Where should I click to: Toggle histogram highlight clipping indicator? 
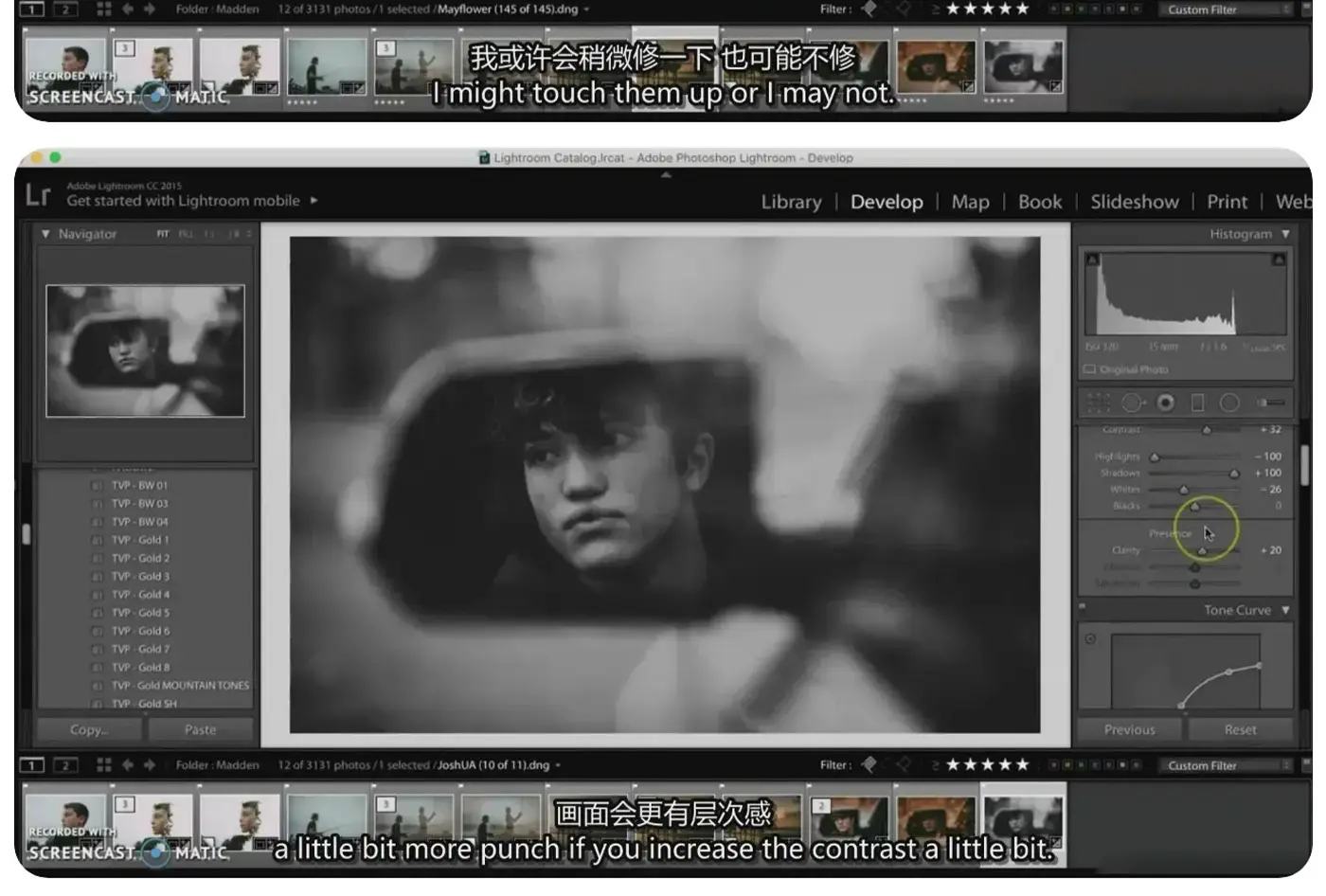1279,260
